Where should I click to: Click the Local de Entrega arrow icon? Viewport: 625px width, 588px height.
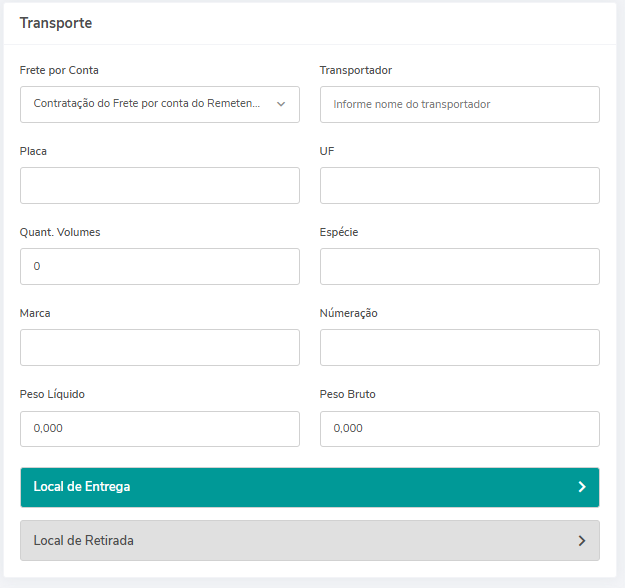pyautogui.click(x=582, y=487)
